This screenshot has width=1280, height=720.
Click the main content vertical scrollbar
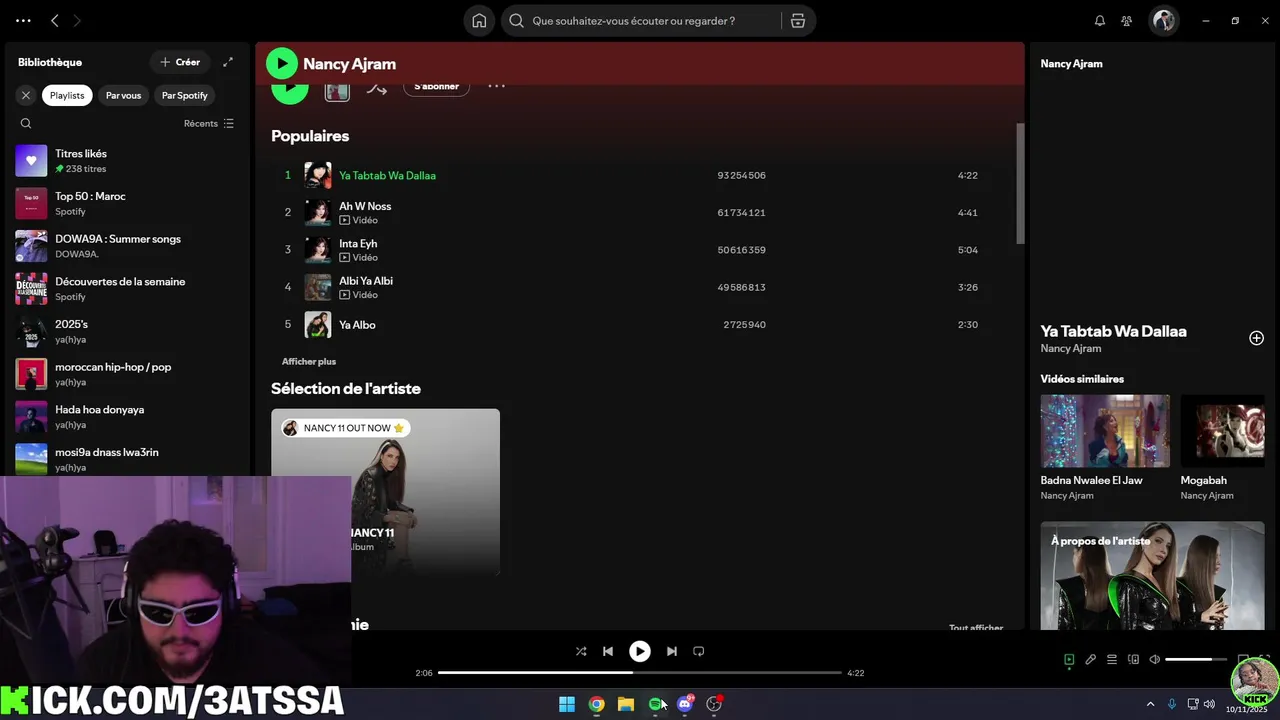(x=1020, y=183)
